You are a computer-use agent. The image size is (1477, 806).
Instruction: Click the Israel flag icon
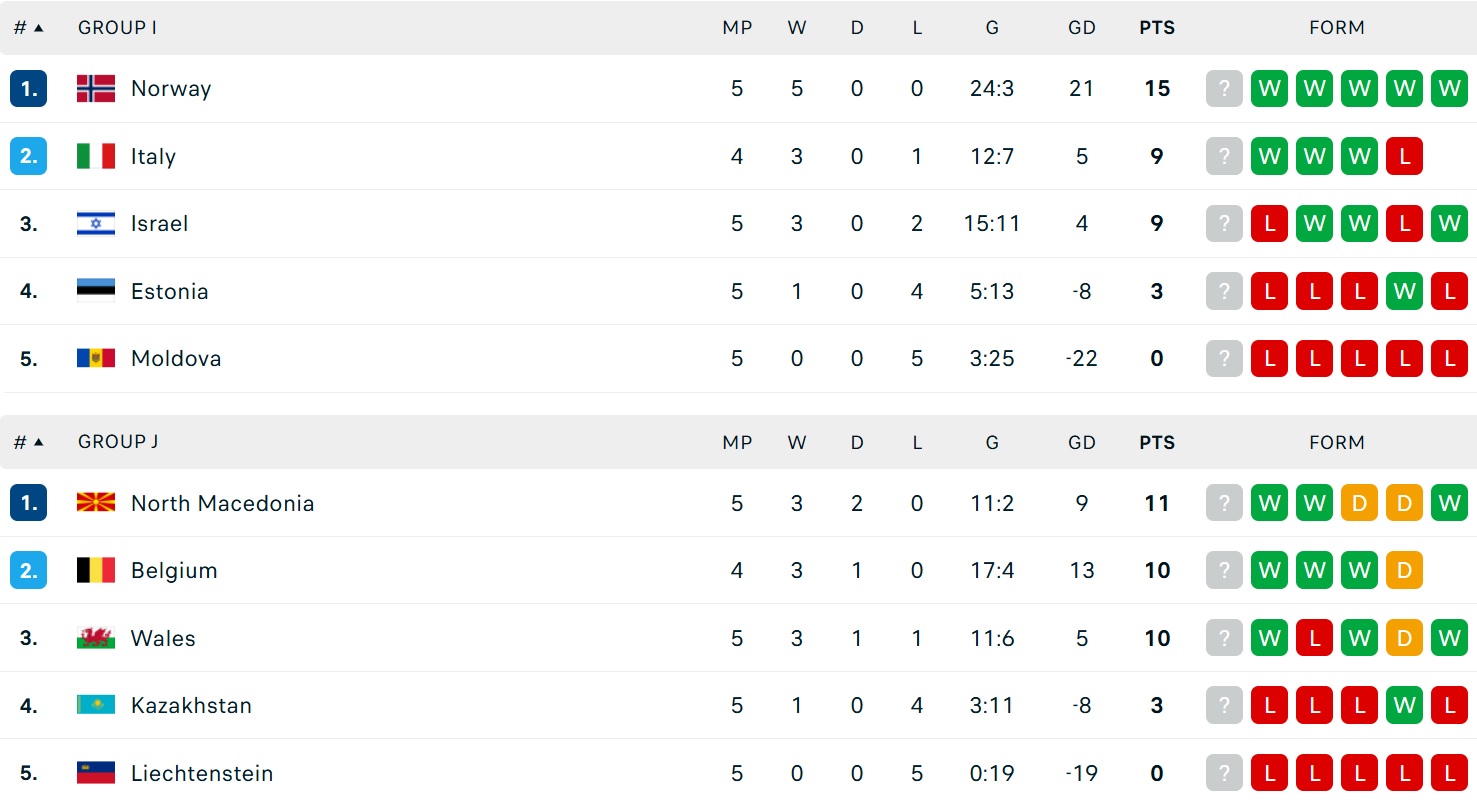96,224
